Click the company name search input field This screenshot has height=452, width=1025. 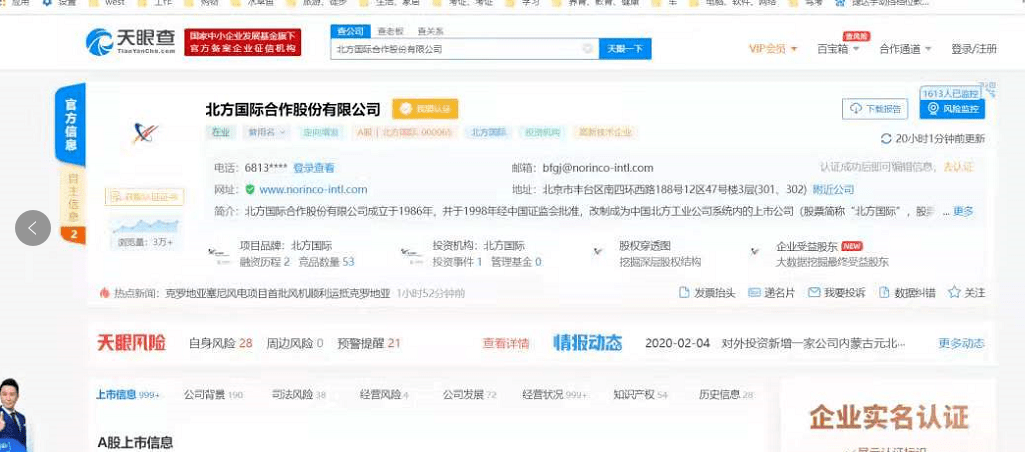tap(455, 48)
